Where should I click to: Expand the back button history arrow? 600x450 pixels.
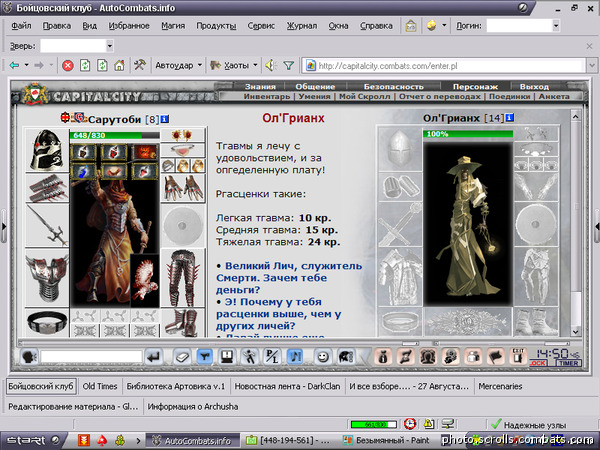[26, 65]
